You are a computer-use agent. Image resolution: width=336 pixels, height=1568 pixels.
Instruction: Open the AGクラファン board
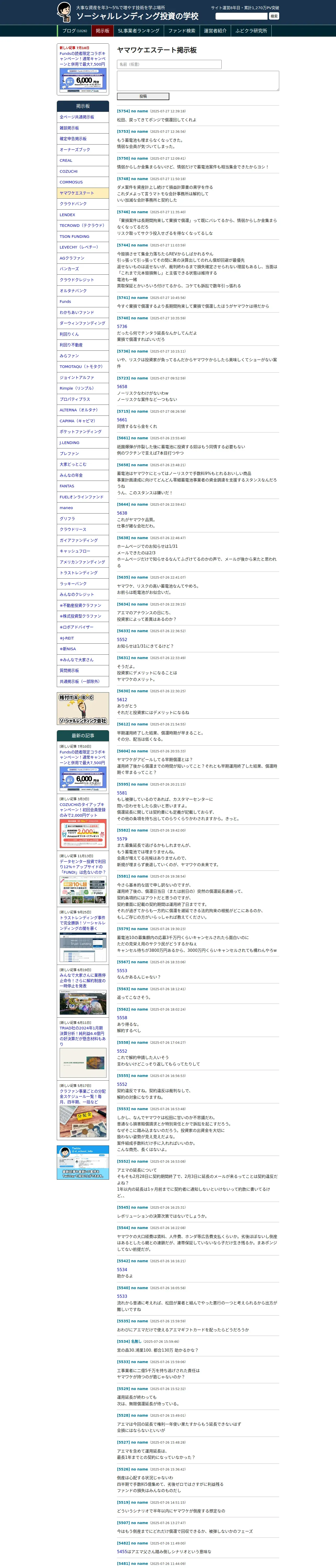(x=83, y=258)
